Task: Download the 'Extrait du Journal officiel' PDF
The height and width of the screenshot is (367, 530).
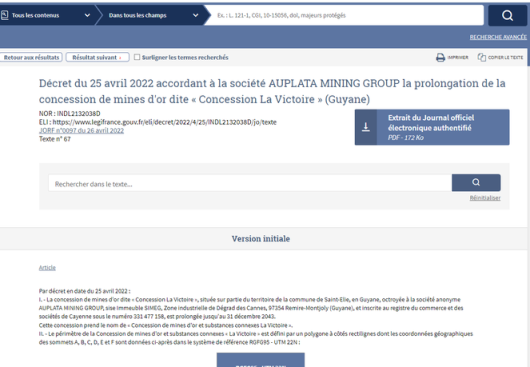Action: tap(432, 127)
